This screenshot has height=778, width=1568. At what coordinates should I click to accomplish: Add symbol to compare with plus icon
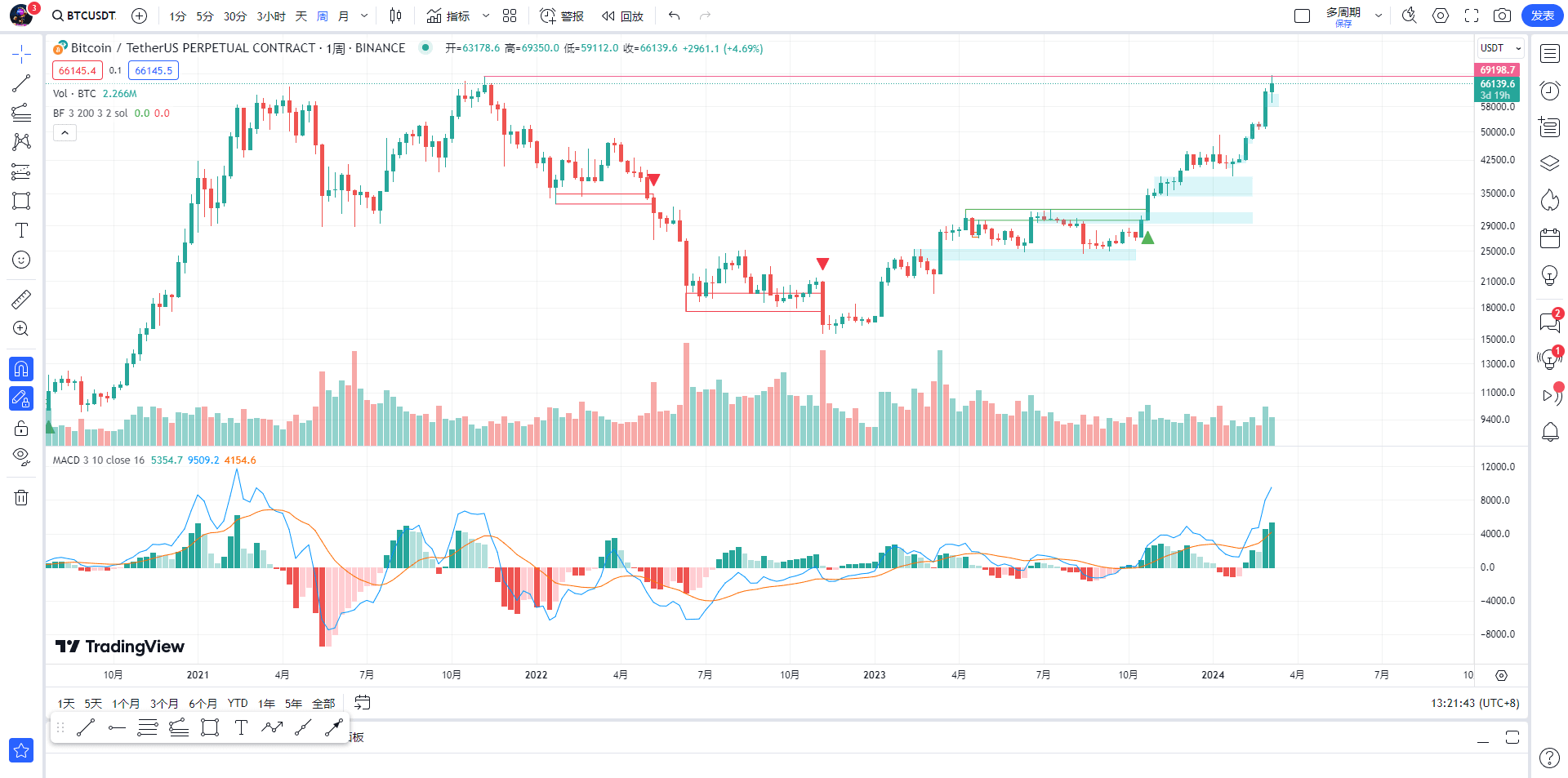click(140, 16)
